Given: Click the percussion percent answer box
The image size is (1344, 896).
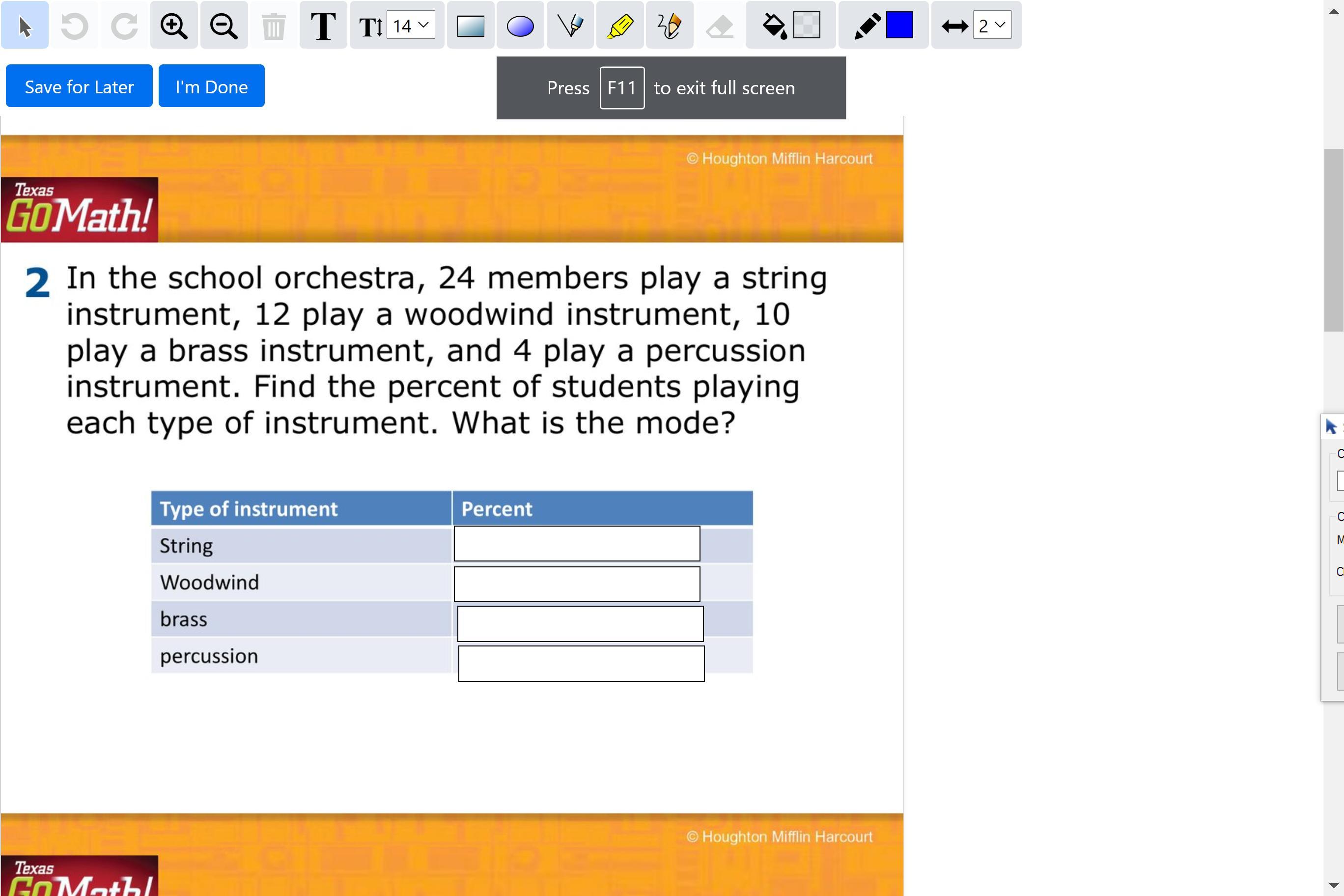Looking at the screenshot, I should coord(581,664).
